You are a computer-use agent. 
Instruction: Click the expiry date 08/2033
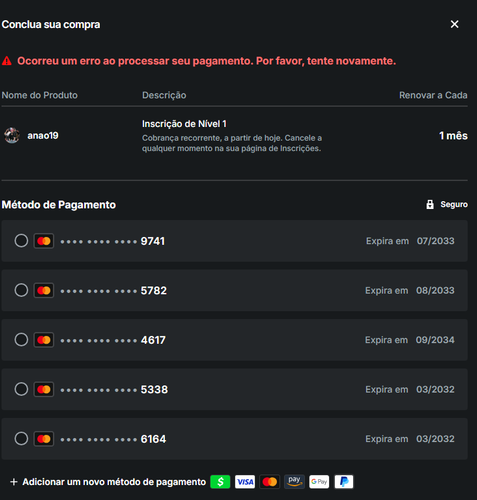point(435,290)
